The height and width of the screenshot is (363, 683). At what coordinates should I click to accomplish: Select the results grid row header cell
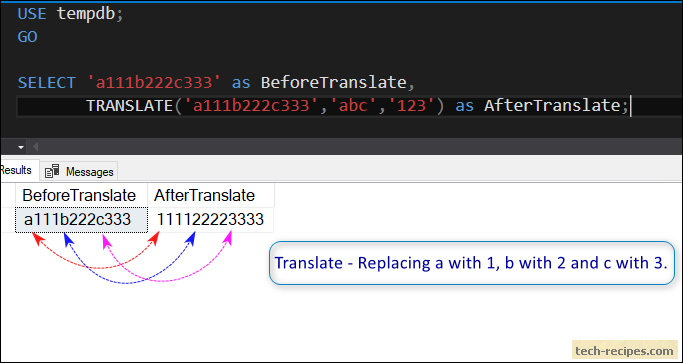click(7, 220)
